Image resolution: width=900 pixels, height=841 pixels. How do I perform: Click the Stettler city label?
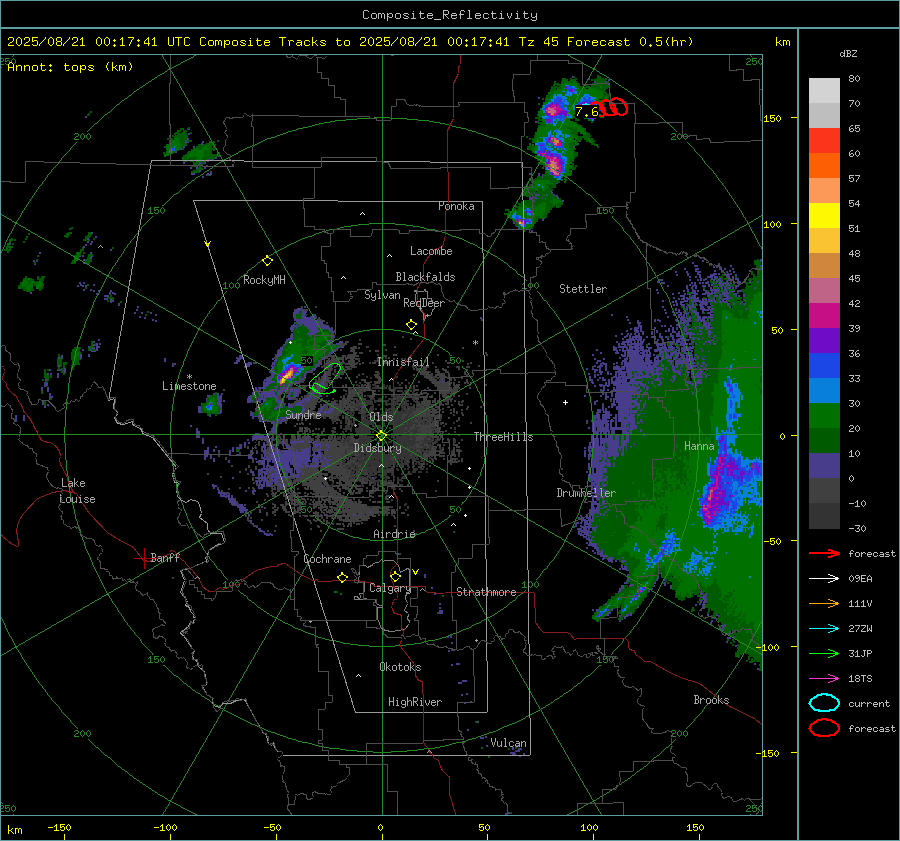point(583,289)
